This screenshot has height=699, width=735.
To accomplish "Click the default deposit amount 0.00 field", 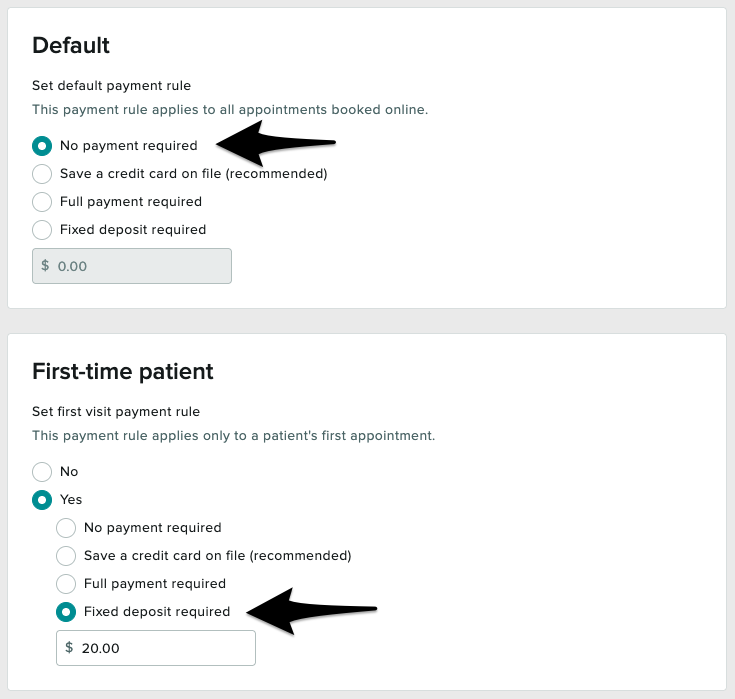I will click(x=140, y=267).
